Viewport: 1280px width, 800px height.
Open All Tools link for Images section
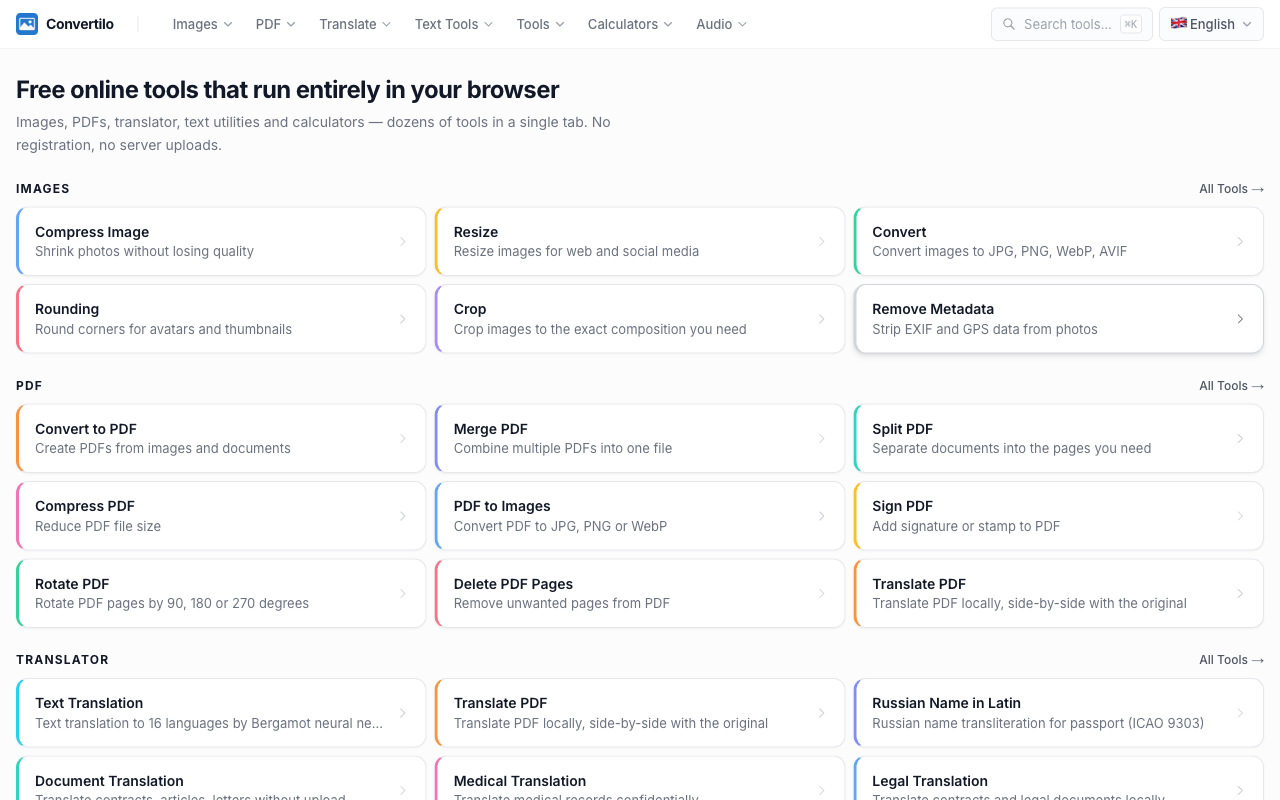1231,188
